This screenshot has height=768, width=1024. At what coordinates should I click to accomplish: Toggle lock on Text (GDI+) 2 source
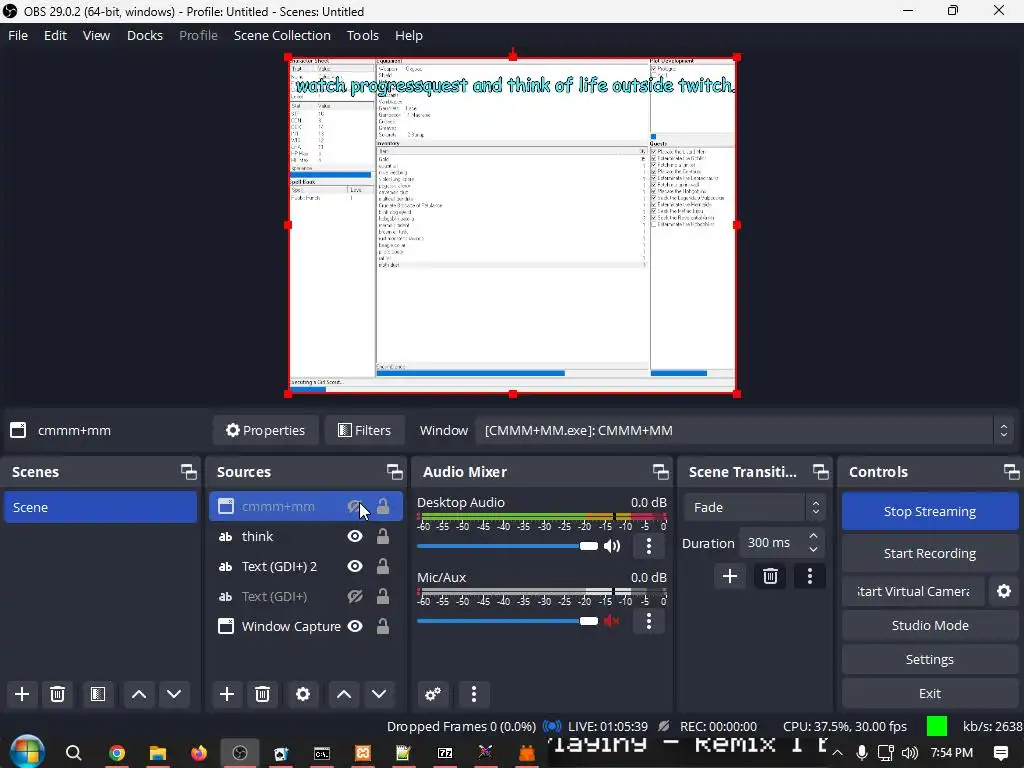tap(383, 566)
